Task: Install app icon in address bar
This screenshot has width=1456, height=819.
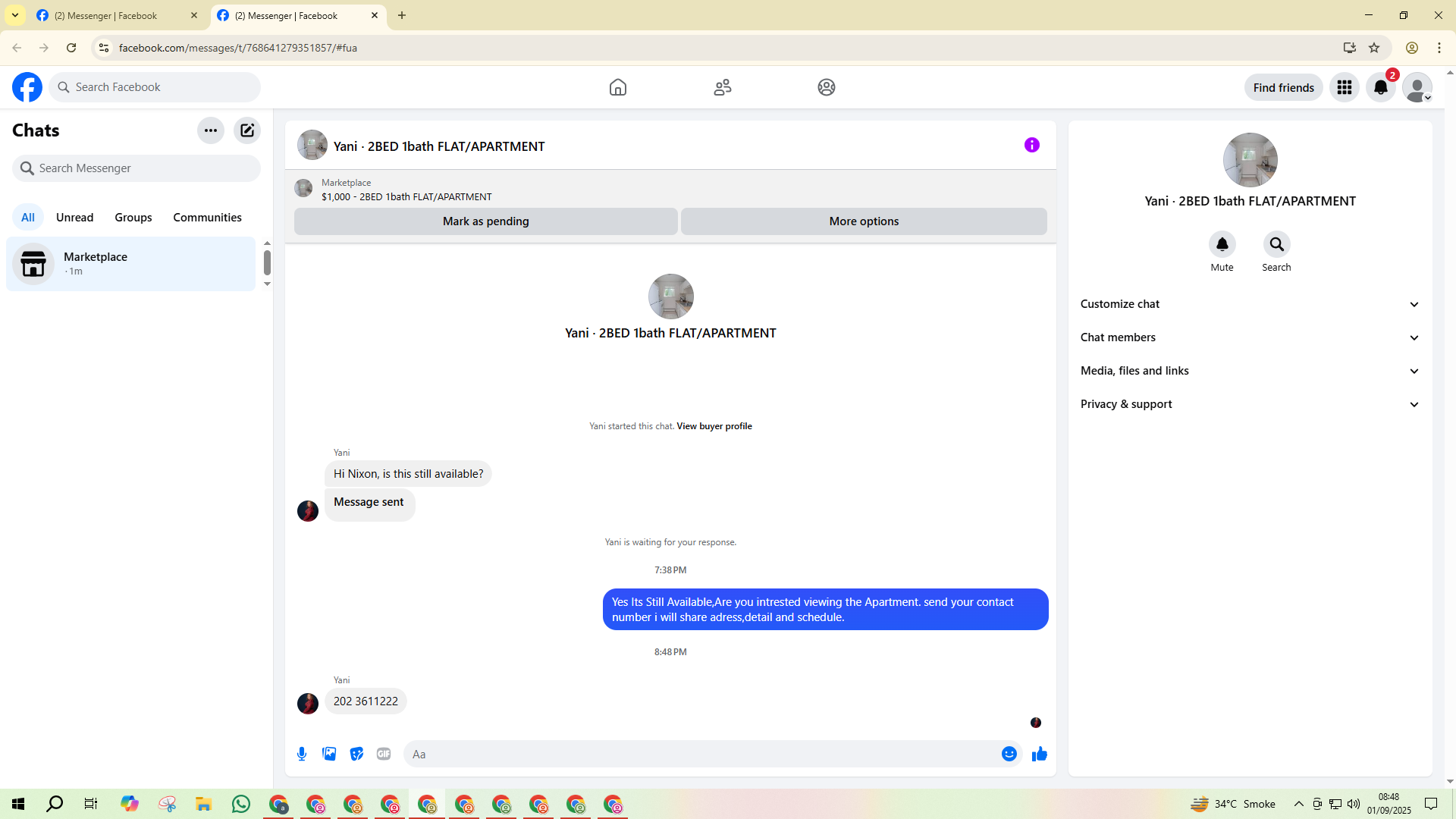Action: [1350, 48]
